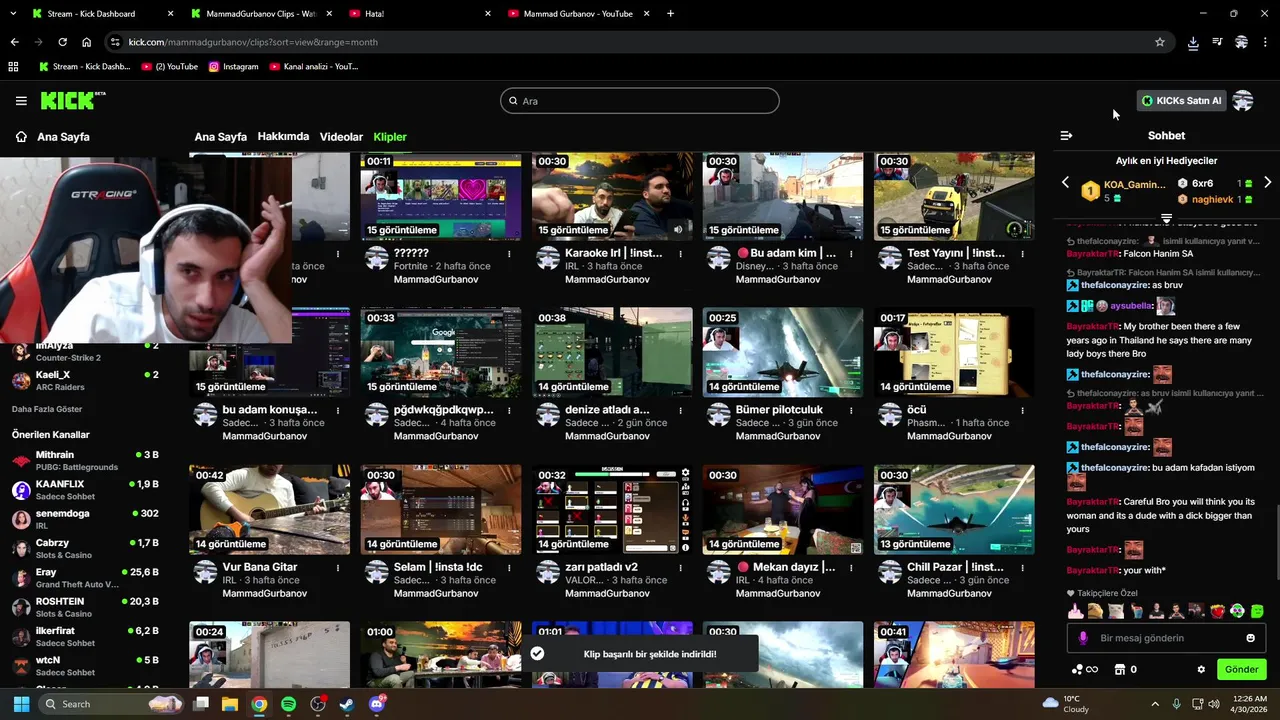Open KAANFLIX recommended channel
1280x720 pixels.
(x=85, y=490)
